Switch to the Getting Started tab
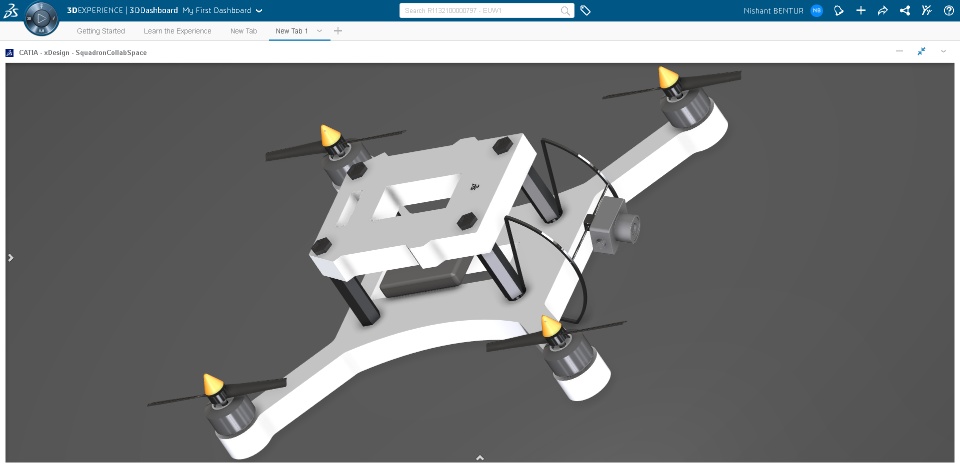 pos(101,31)
